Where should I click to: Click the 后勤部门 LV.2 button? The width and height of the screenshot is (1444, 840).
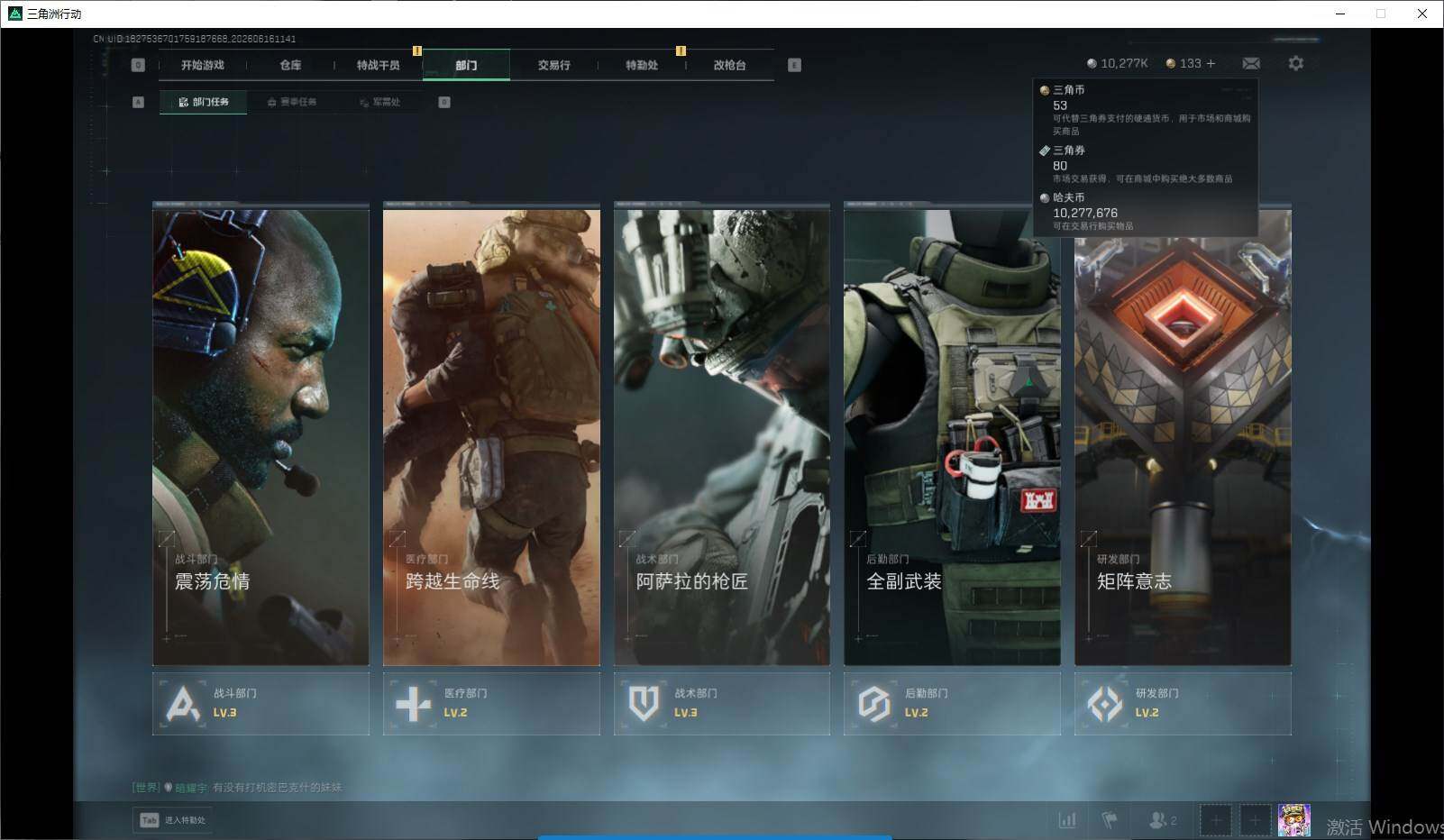point(952,703)
